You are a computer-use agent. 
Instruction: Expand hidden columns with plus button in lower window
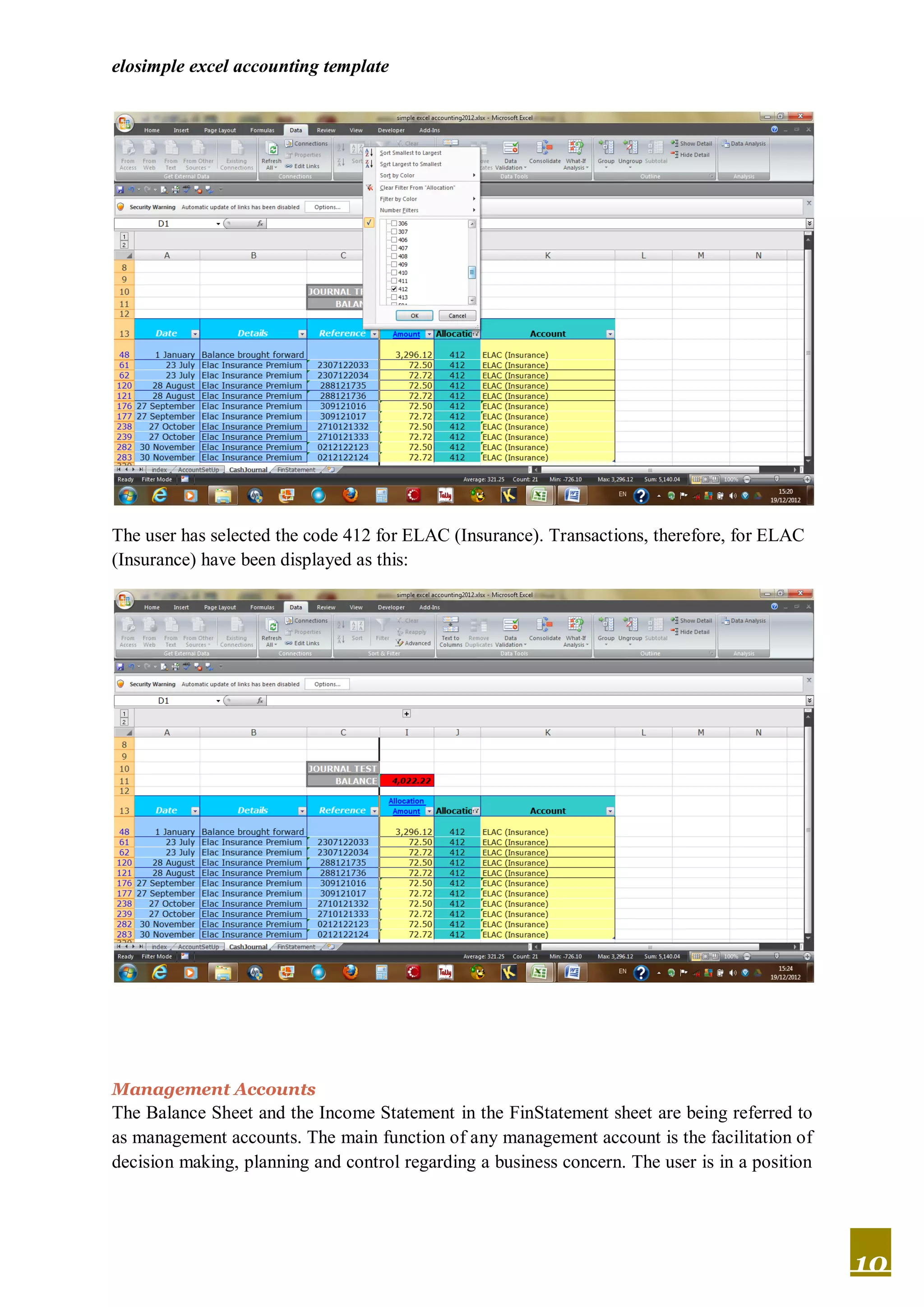(x=407, y=714)
